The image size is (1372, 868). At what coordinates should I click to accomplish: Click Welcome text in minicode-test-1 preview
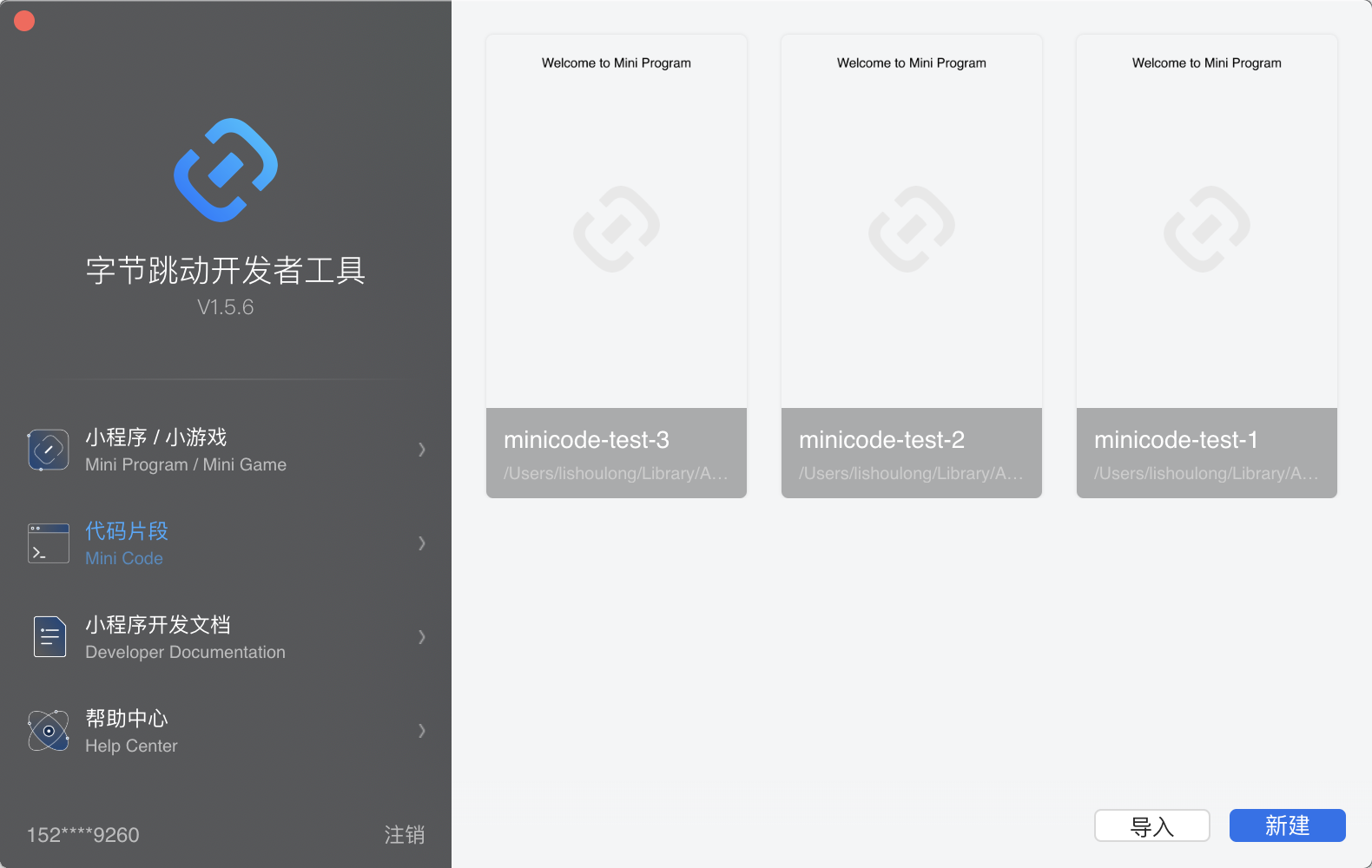click(1207, 63)
